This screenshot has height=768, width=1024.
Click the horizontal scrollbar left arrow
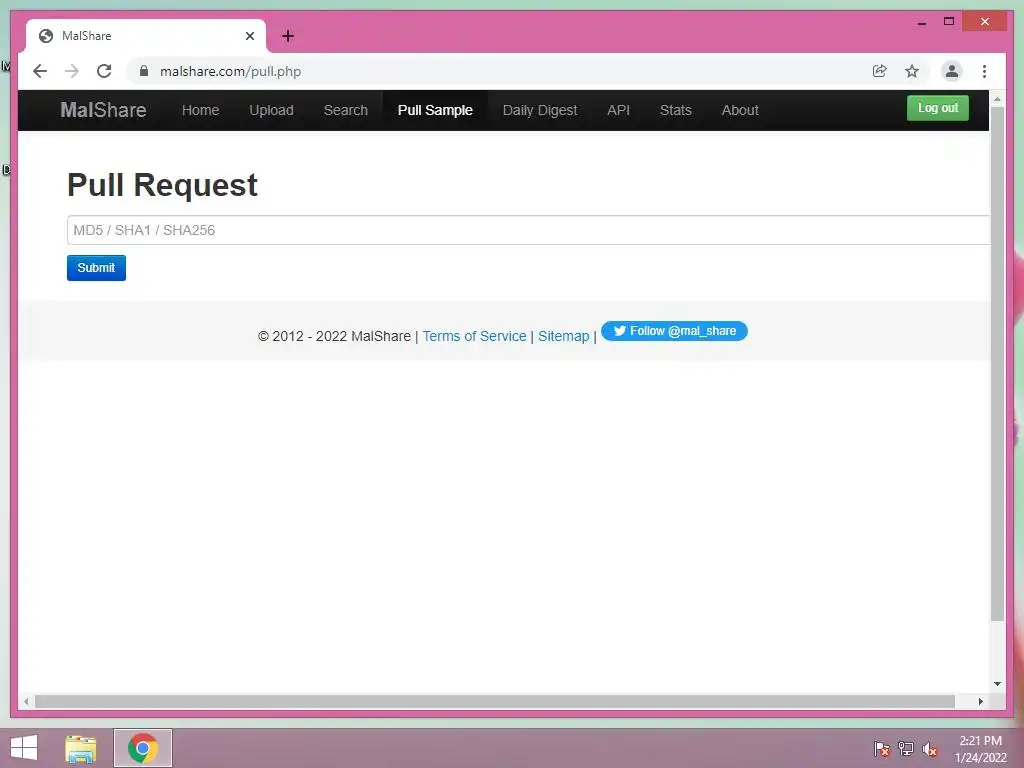[26, 701]
